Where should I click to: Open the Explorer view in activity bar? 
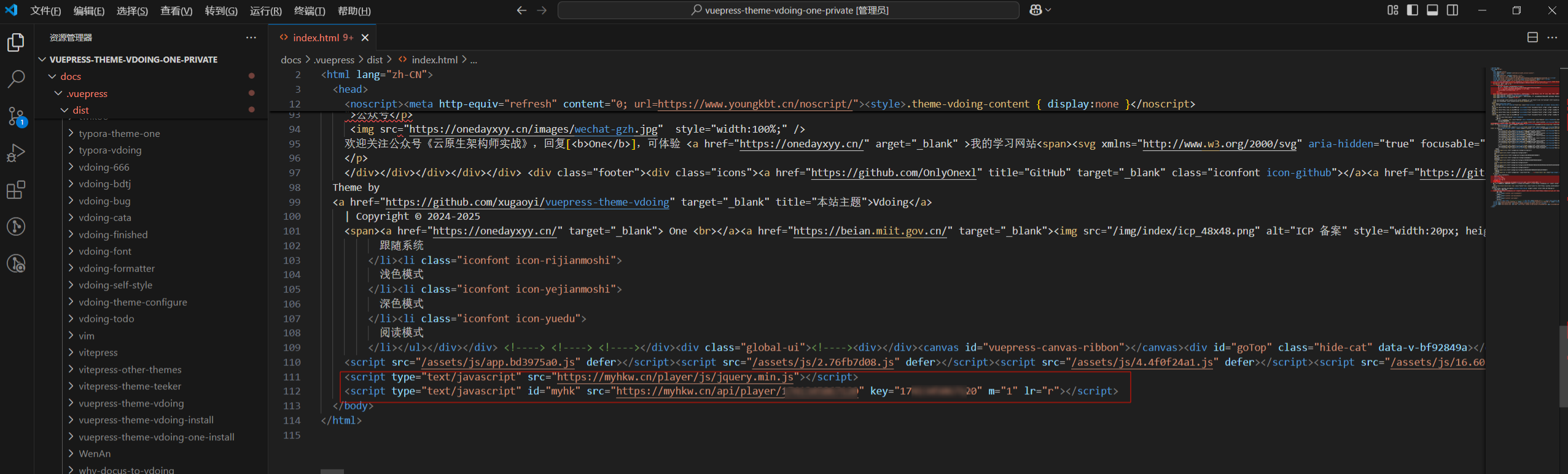(16, 42)
